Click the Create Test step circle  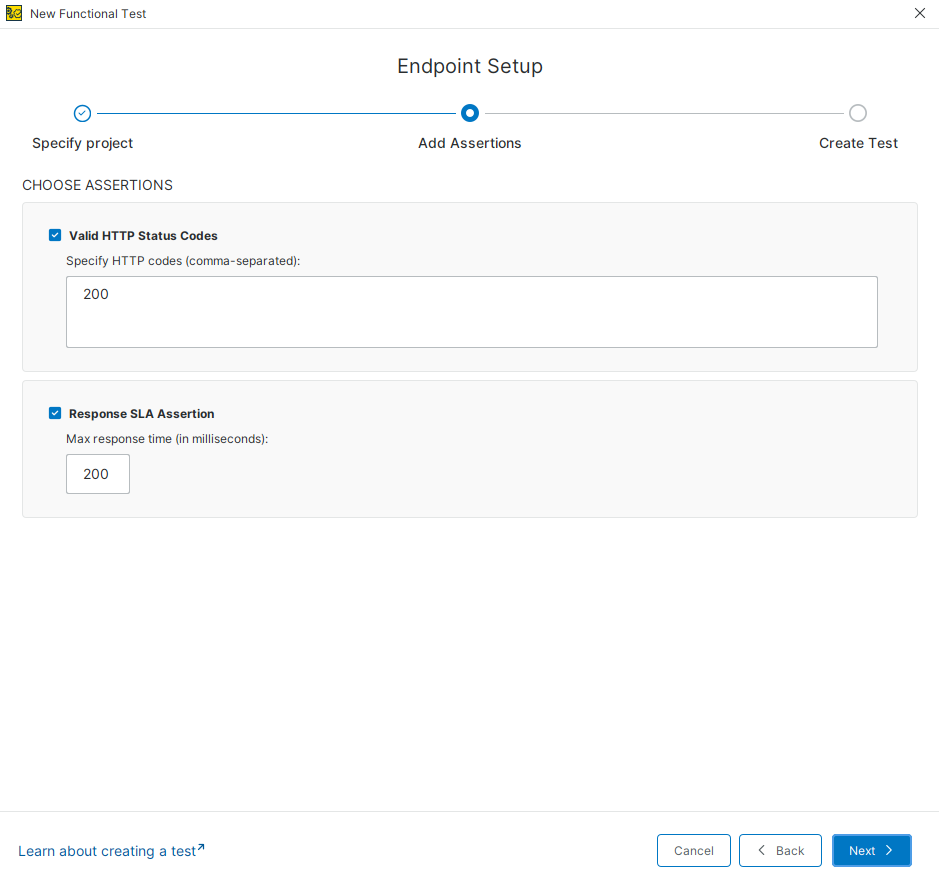pyautogui.click(x=858, y=113)
